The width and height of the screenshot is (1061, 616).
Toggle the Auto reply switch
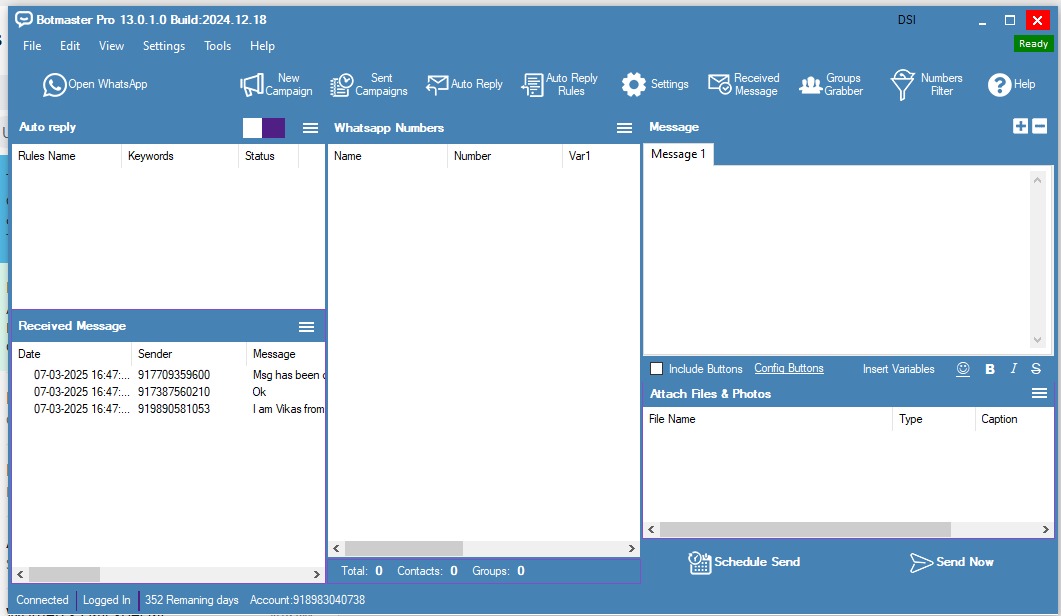(x=264, y=128)
